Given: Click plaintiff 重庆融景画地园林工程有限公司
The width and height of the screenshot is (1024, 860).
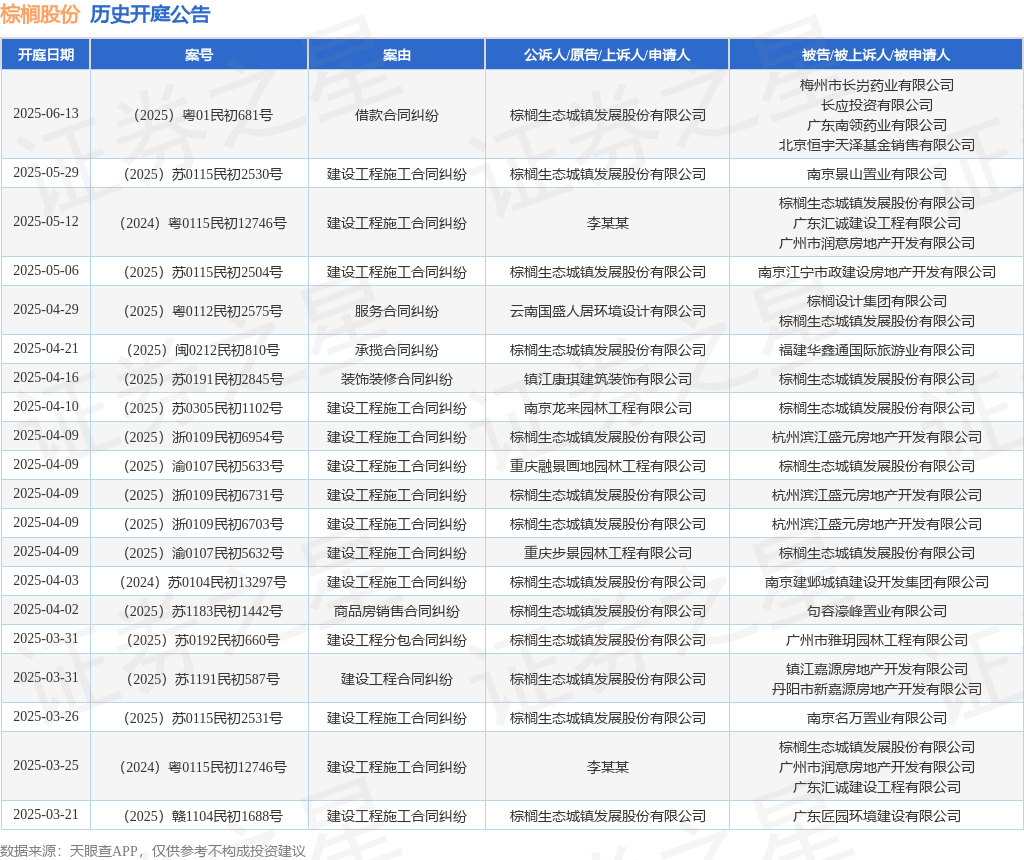Looking at the screenshot, I should [x=607, y=466].
